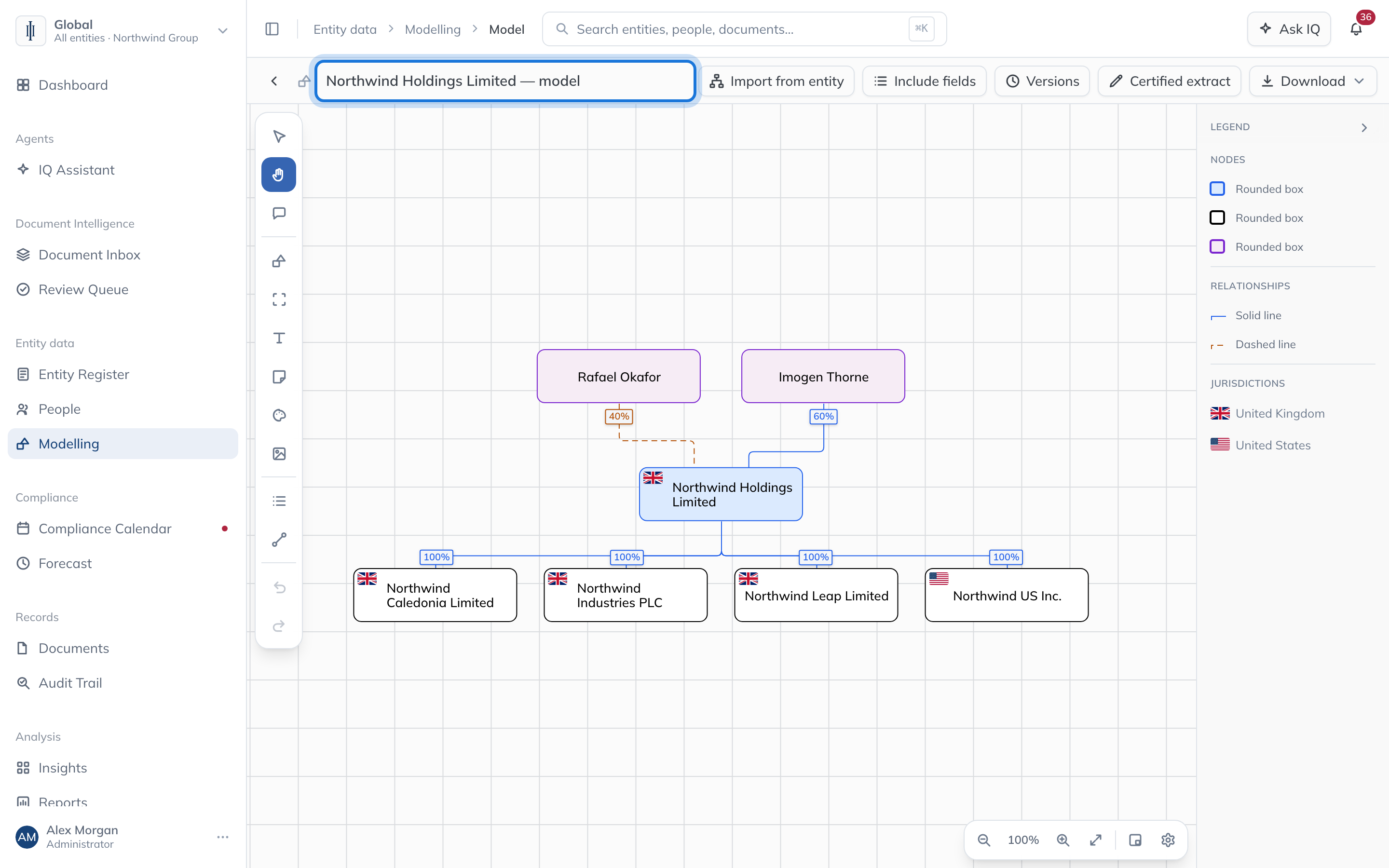
Task: Toggle the minimap panel
Action: (x=1135, y=840)
